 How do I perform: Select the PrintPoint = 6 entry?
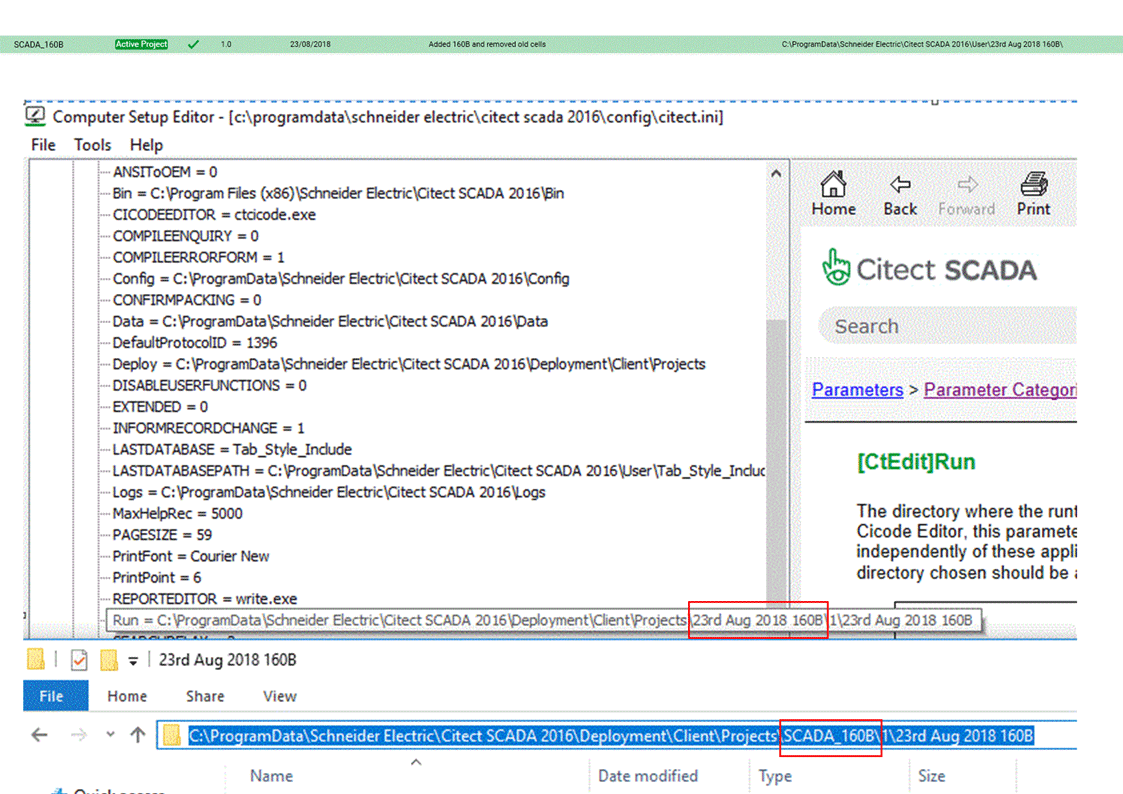[157, 577]
